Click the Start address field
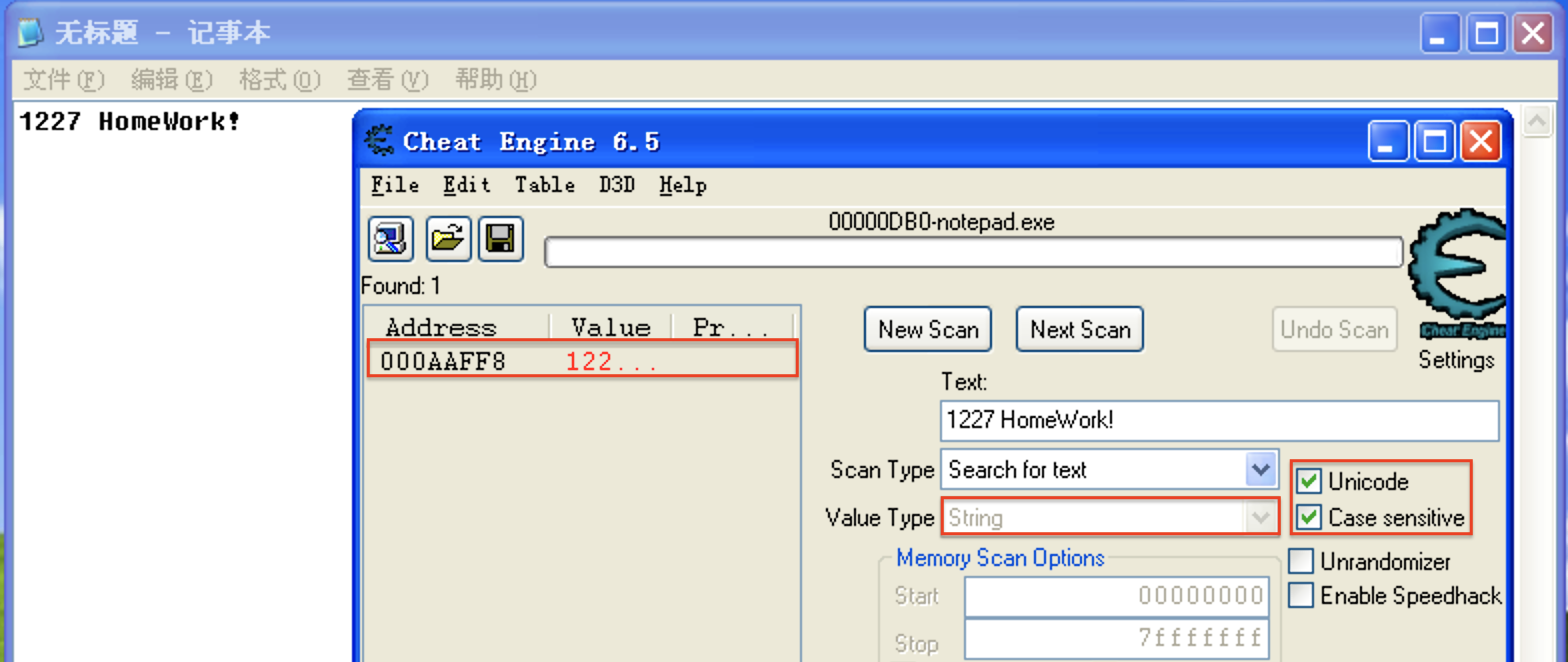The height and width of the screenshot is (662, 1568). click(x=1117, y=597)
